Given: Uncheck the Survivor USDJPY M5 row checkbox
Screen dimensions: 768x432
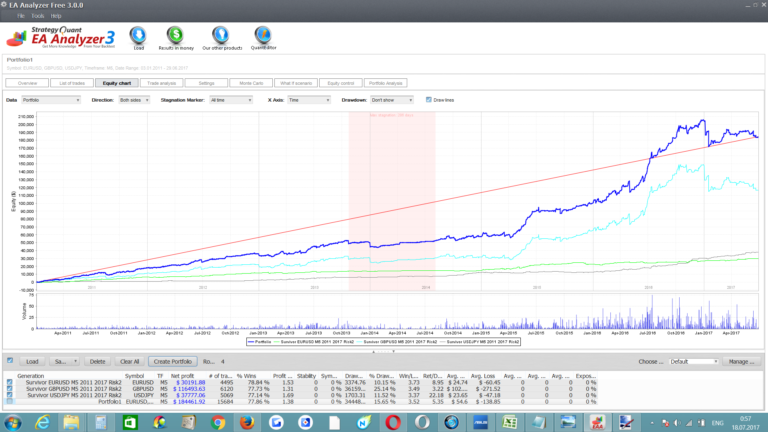Looking at the screenshot, I should point(9,395).
